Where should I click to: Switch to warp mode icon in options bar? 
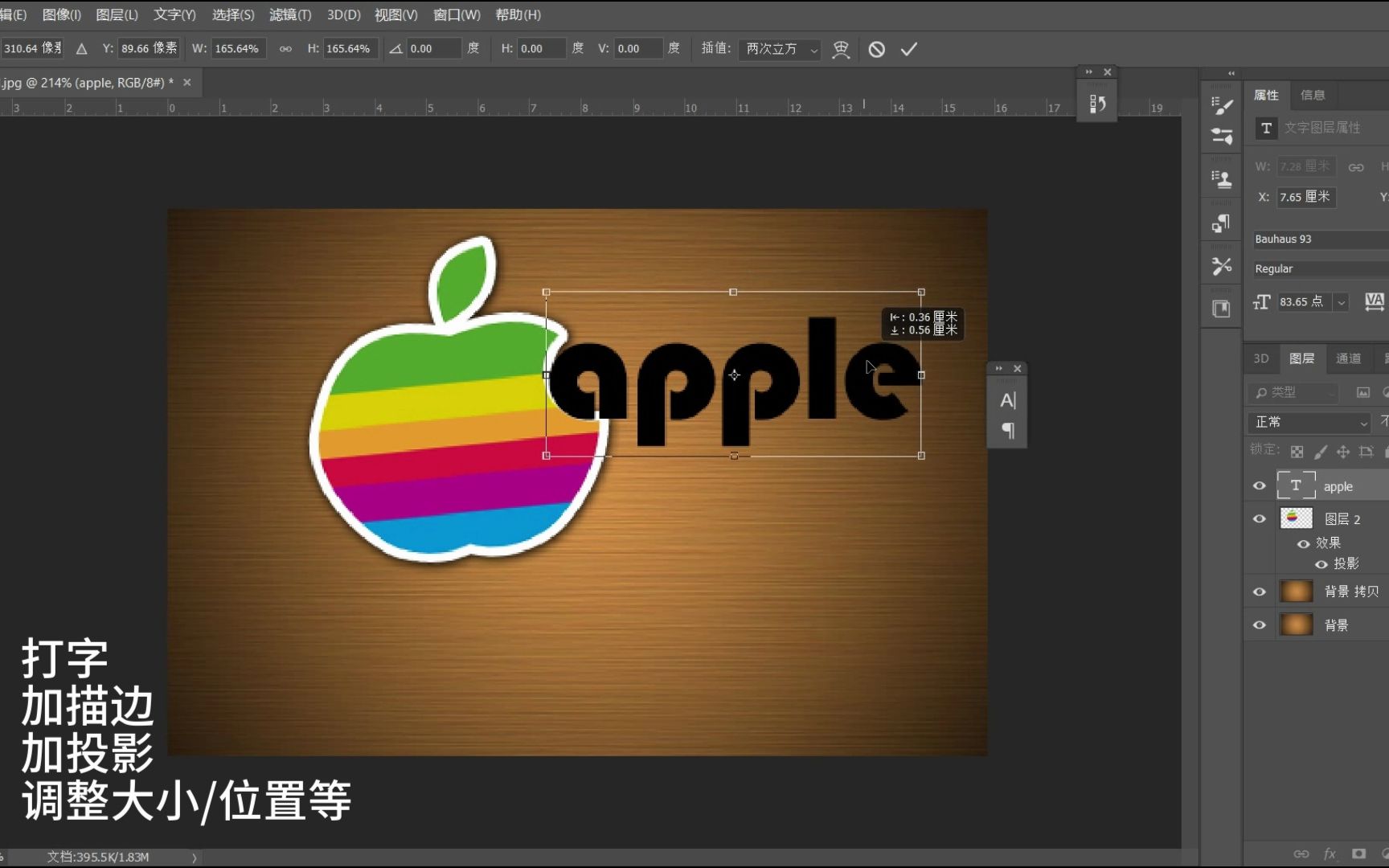pyautogui.click(x=841, y=49)
